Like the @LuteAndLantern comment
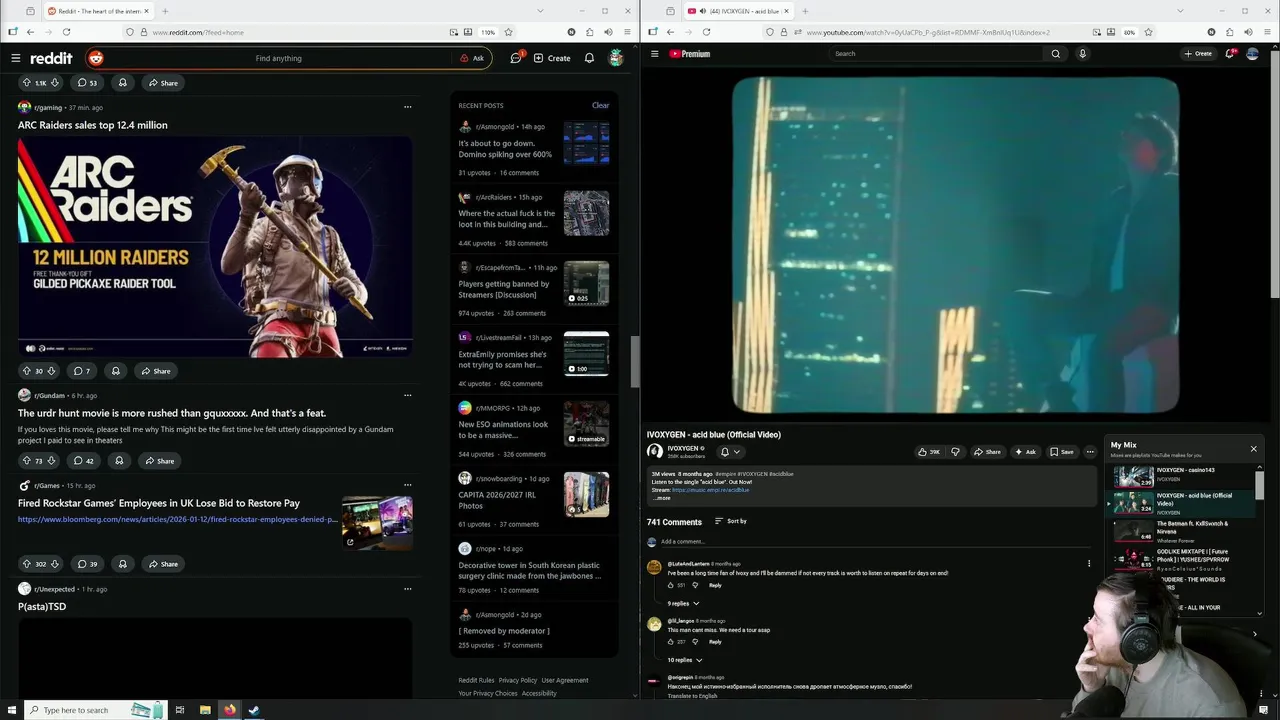Image resolution: width=1280 pixels, height=720 pixels. tap(671, 585)
